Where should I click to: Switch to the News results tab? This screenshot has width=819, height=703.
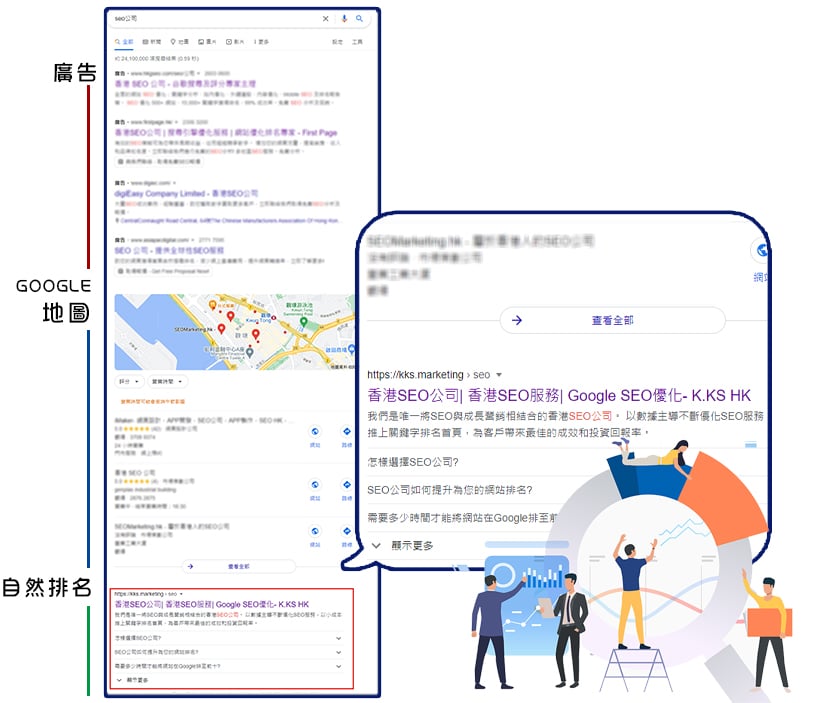coord(151,42)
